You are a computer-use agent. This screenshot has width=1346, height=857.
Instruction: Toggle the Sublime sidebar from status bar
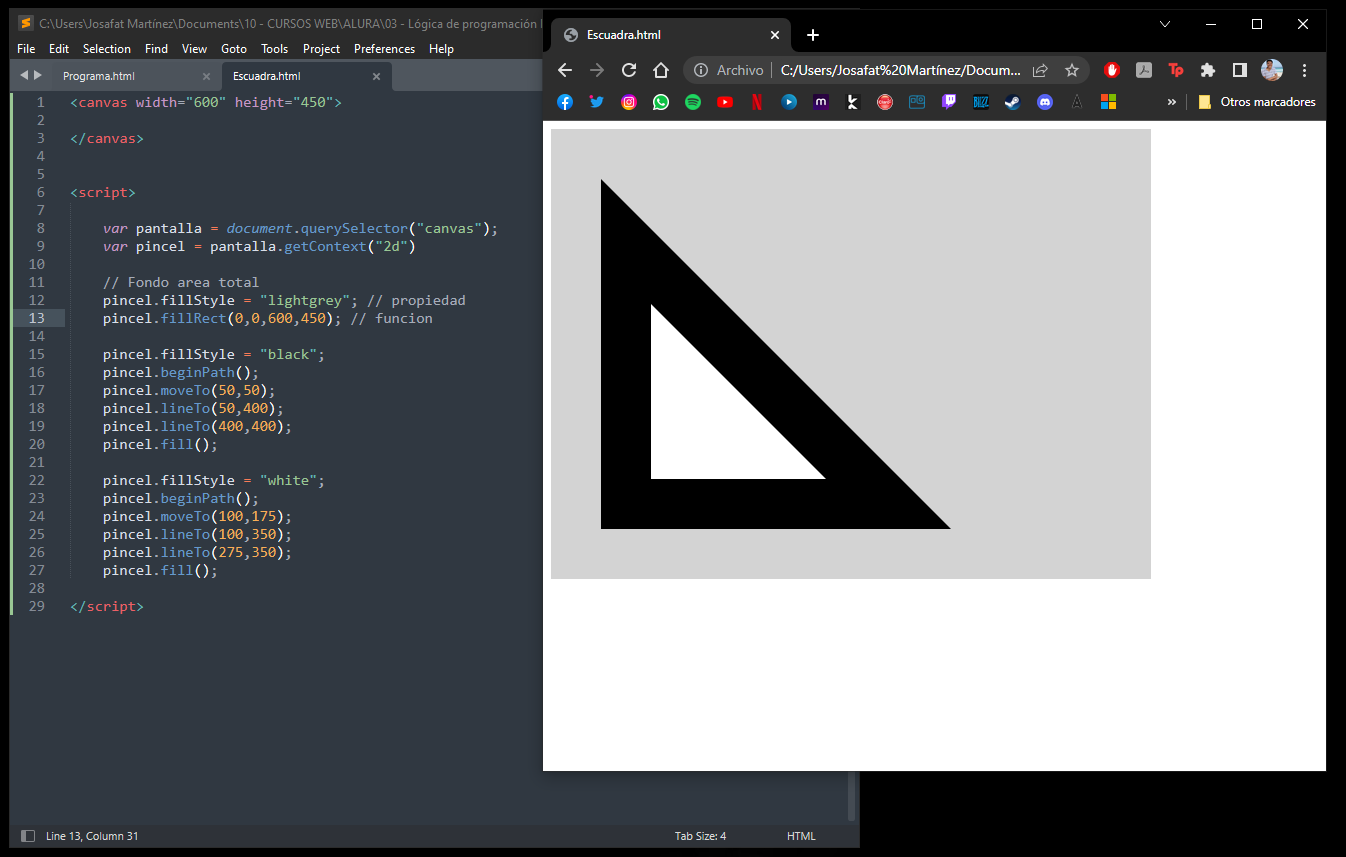[28, 836]
